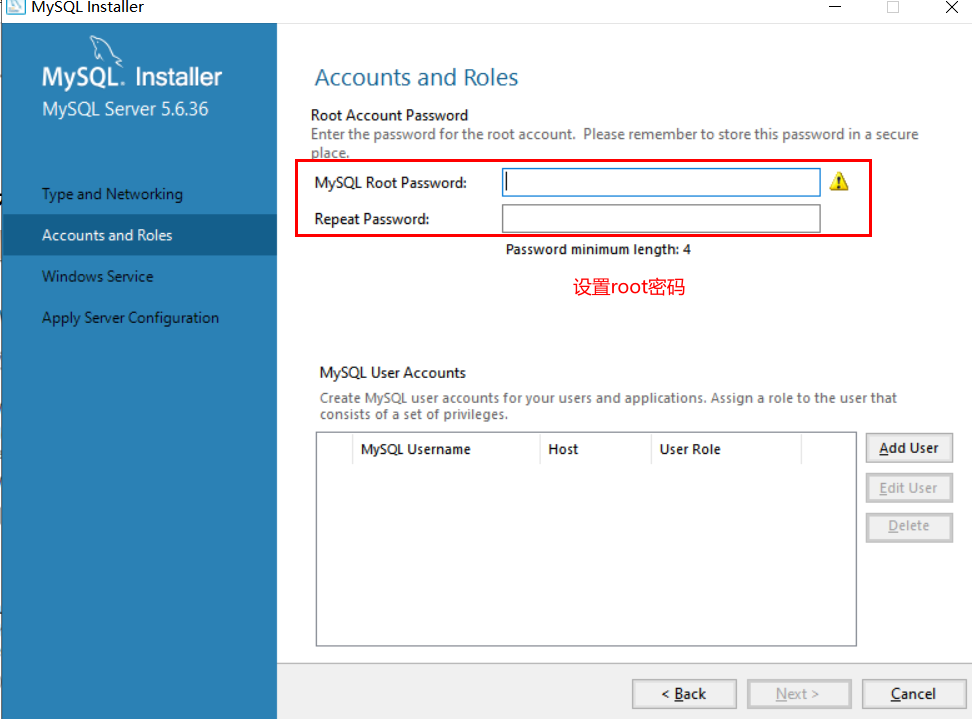Select the Type and Networking step
The image size is (972, 719).
pyautogui.click(x=112, y=194)
